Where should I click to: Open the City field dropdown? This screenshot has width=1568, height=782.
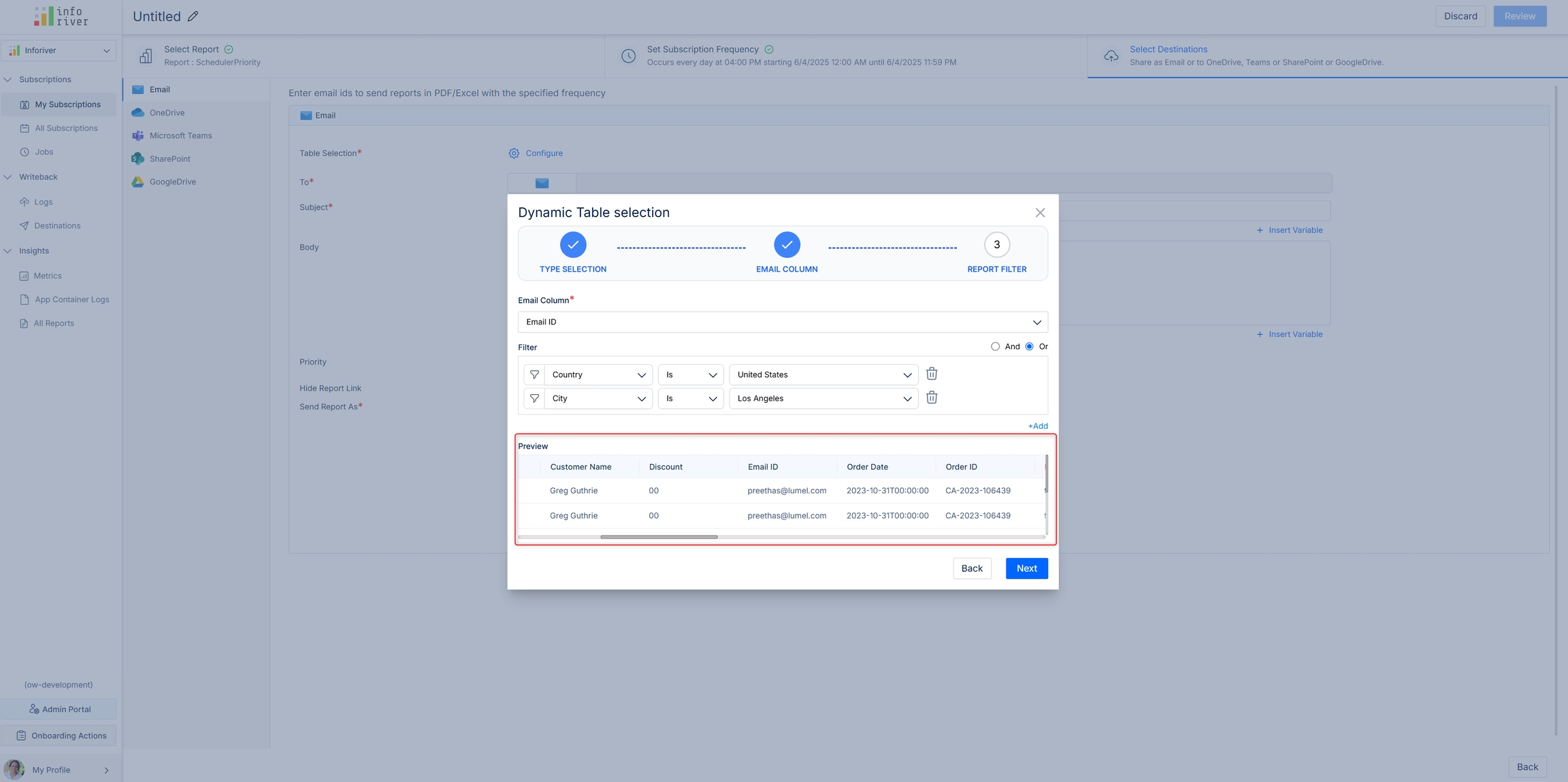[598, 398]
